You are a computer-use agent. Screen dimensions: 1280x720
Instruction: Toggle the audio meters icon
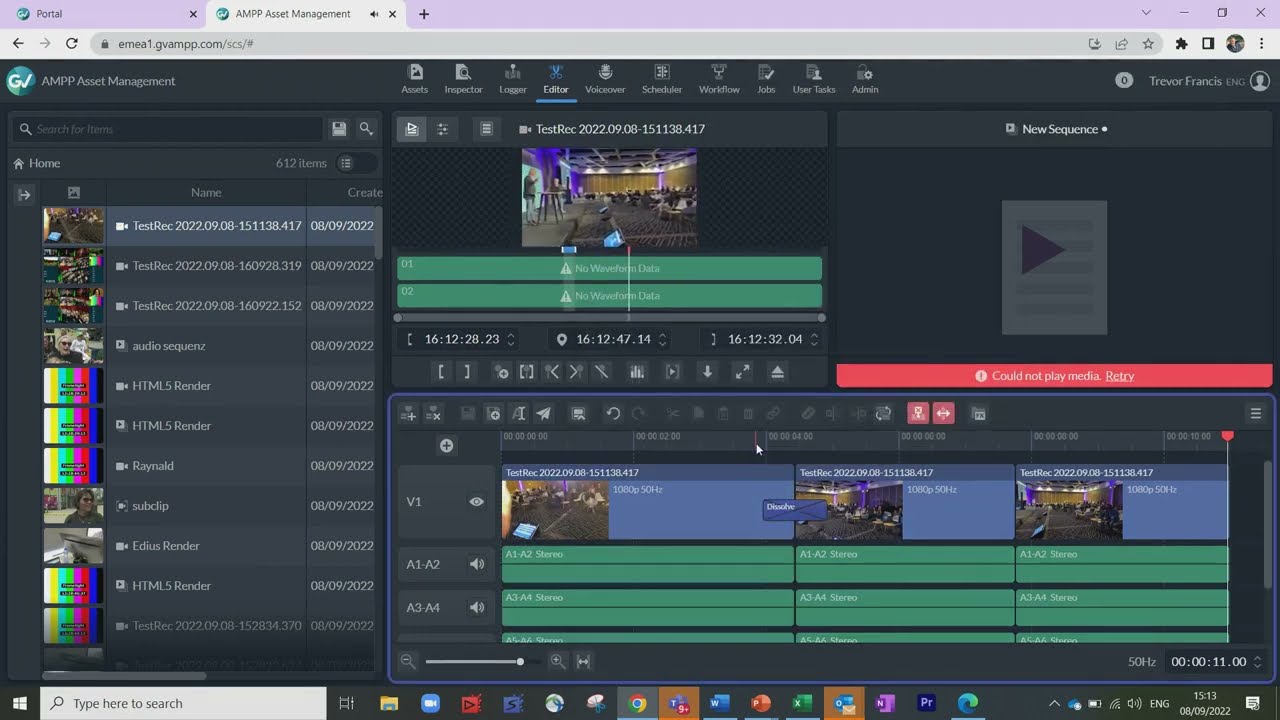[636, 372]
